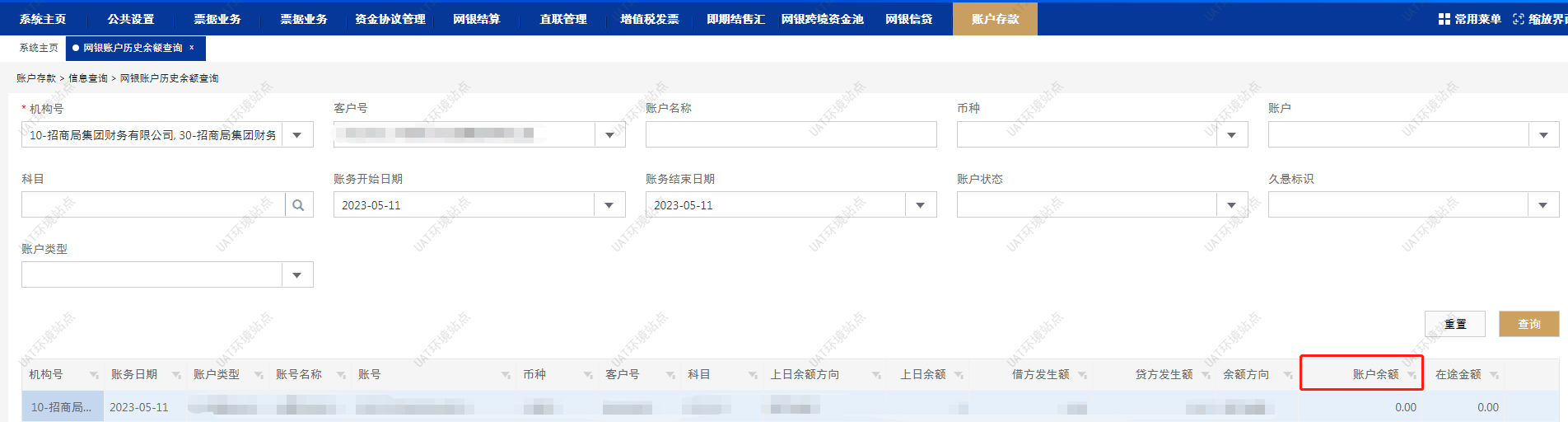This screenshot has width=1568, height=422.
Task: Click filter icon on 币种 column
Action: tap(588, 375)
